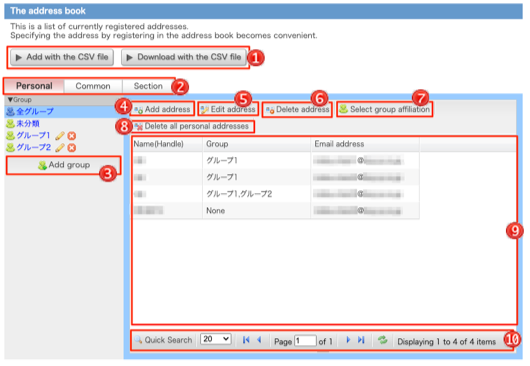
Task: Click the Displaying 1 to 4 of 4 items text
Action: tap(447, 342)
